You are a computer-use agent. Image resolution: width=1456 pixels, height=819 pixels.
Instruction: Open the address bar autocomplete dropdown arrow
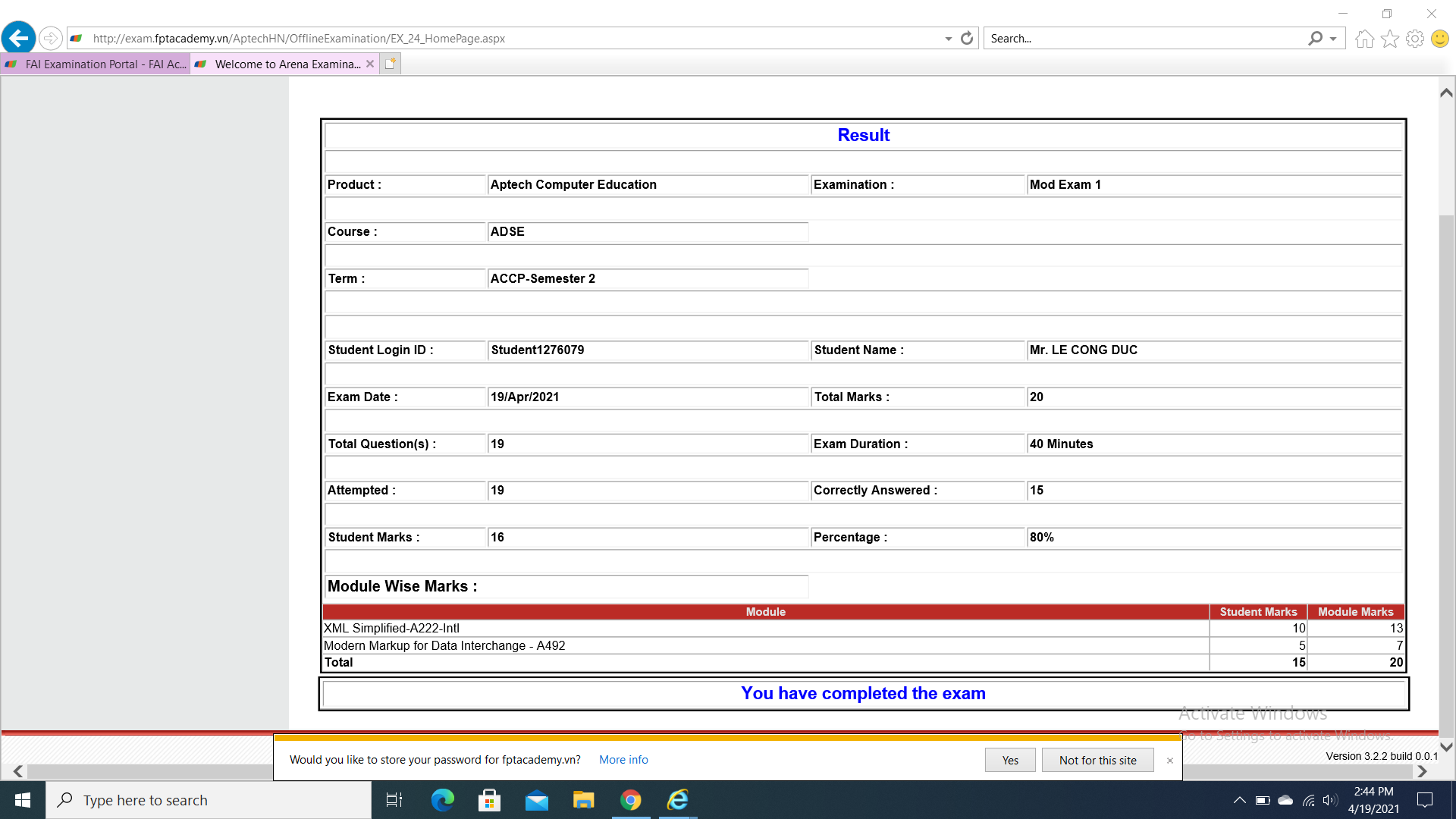[948, 39]
